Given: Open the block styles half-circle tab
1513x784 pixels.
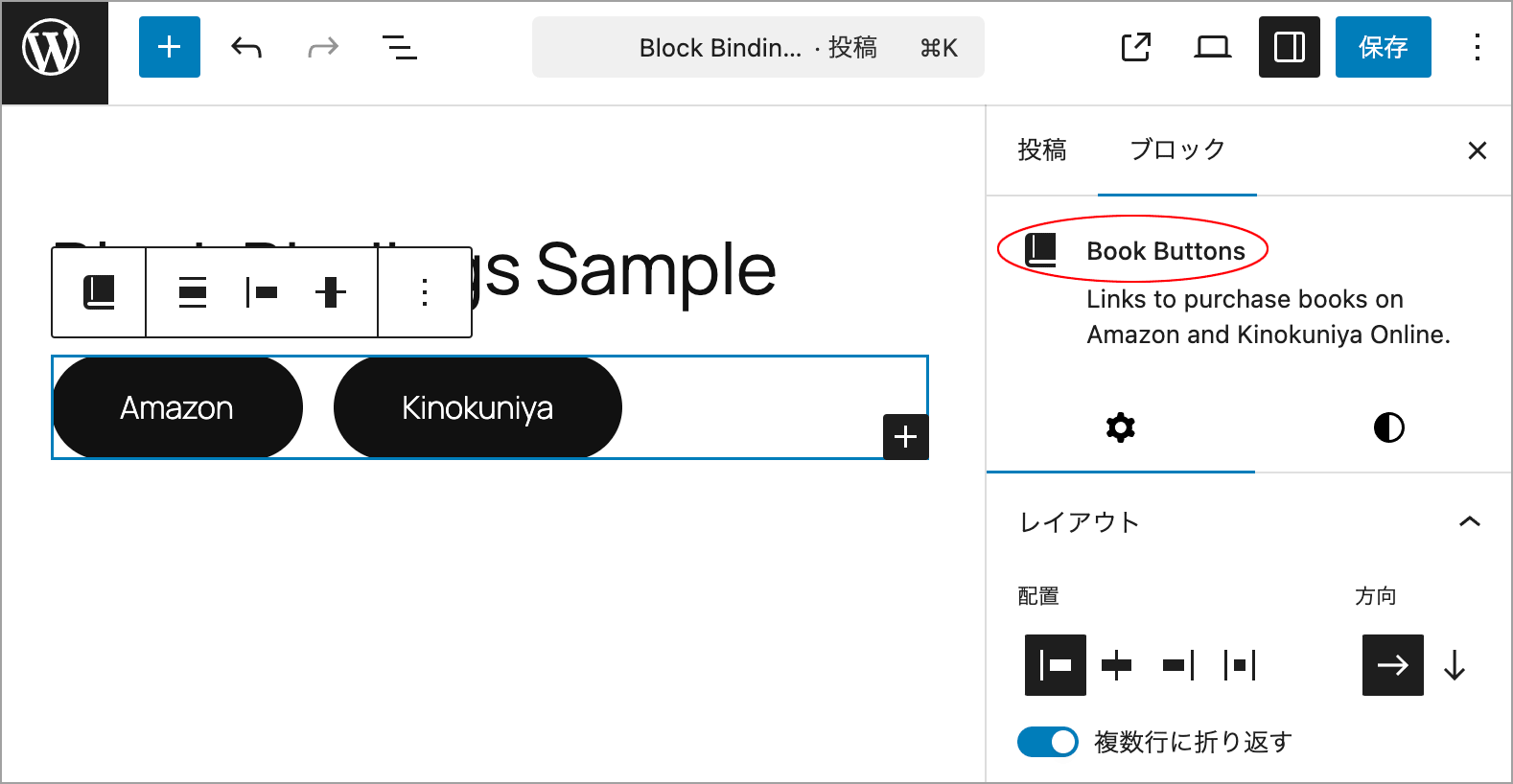Looking at the screenshot, I should (x=1389, y=427).
